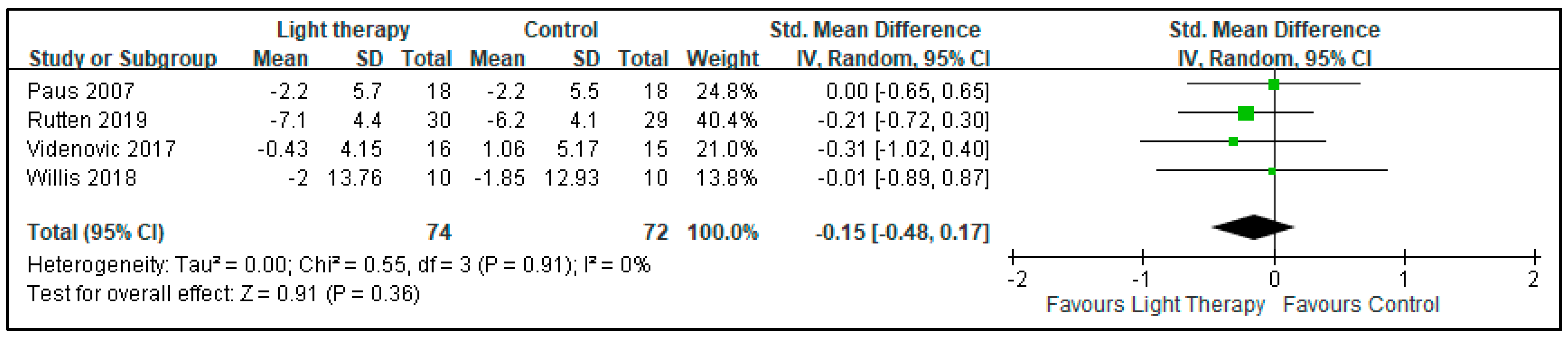Select the Rutten 2019 study name
This screenshot has width=1568, height=338.
tap(88, 120)
